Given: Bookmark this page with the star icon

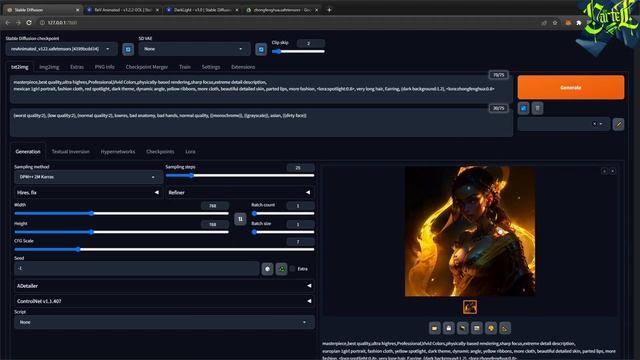Looking at the screenshot, I should click(555, 23).
